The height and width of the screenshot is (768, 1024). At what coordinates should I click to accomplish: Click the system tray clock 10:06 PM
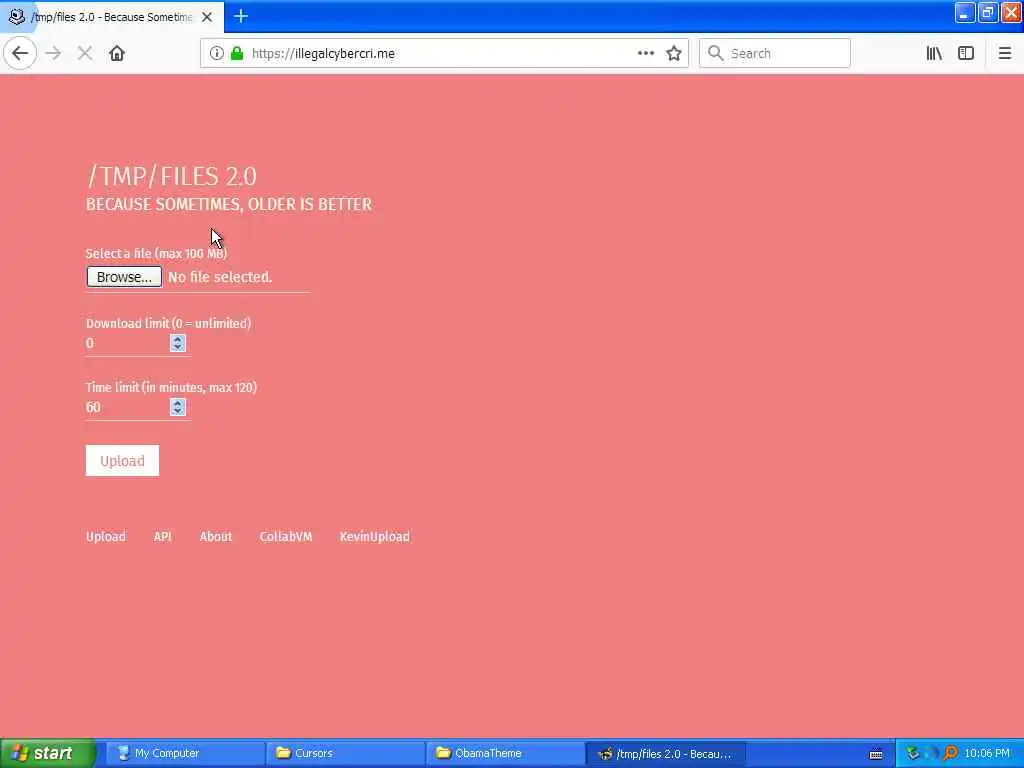pos(987,754)
